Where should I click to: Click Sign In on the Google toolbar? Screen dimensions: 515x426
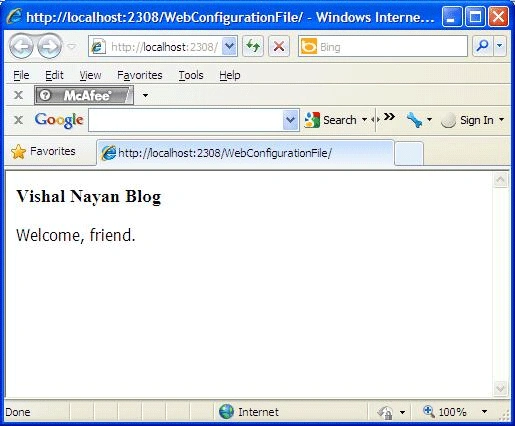[467, 120]
